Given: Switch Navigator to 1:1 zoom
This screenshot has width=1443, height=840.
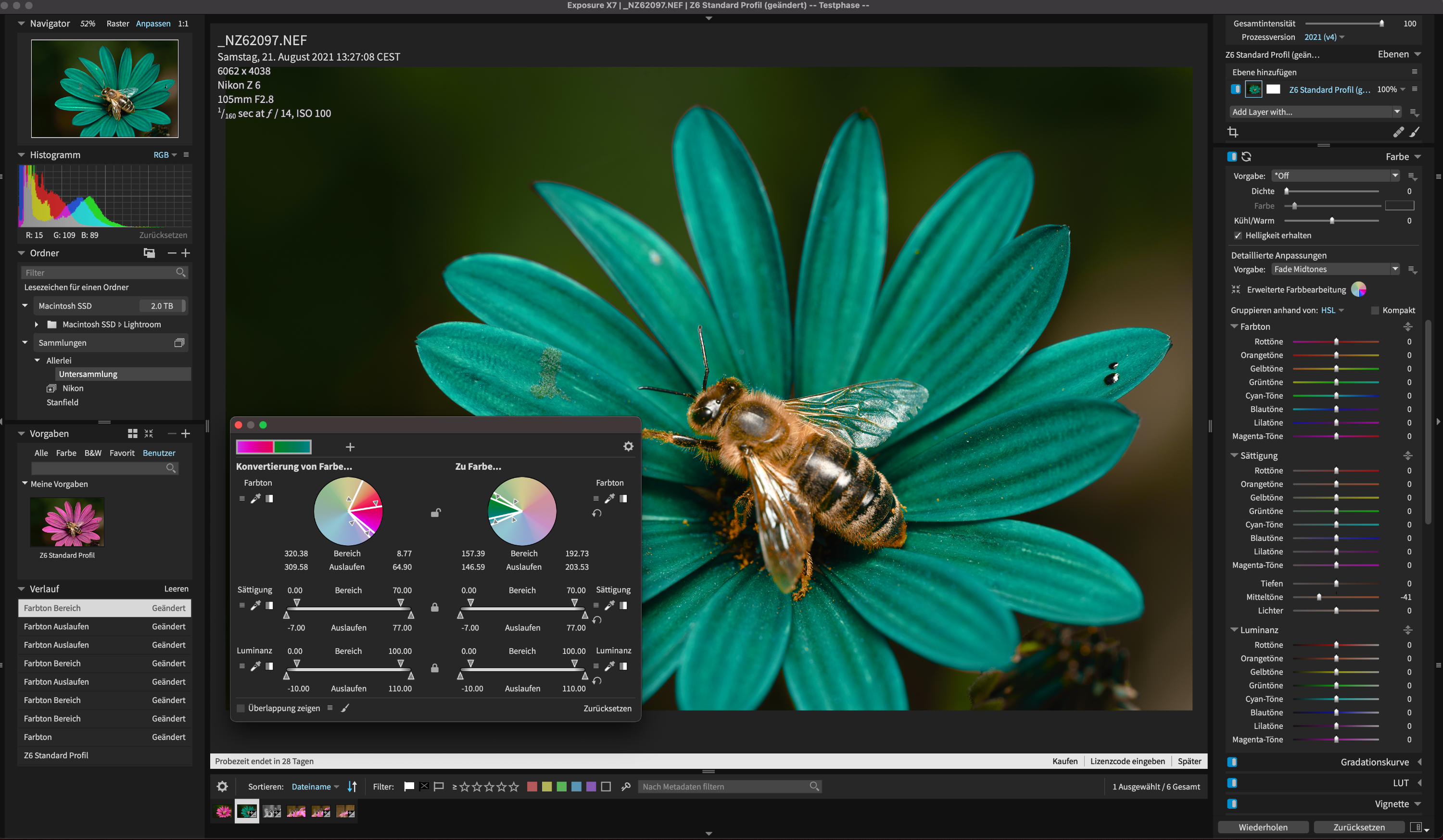Looking at the screenshot, I should pos(183,24).
